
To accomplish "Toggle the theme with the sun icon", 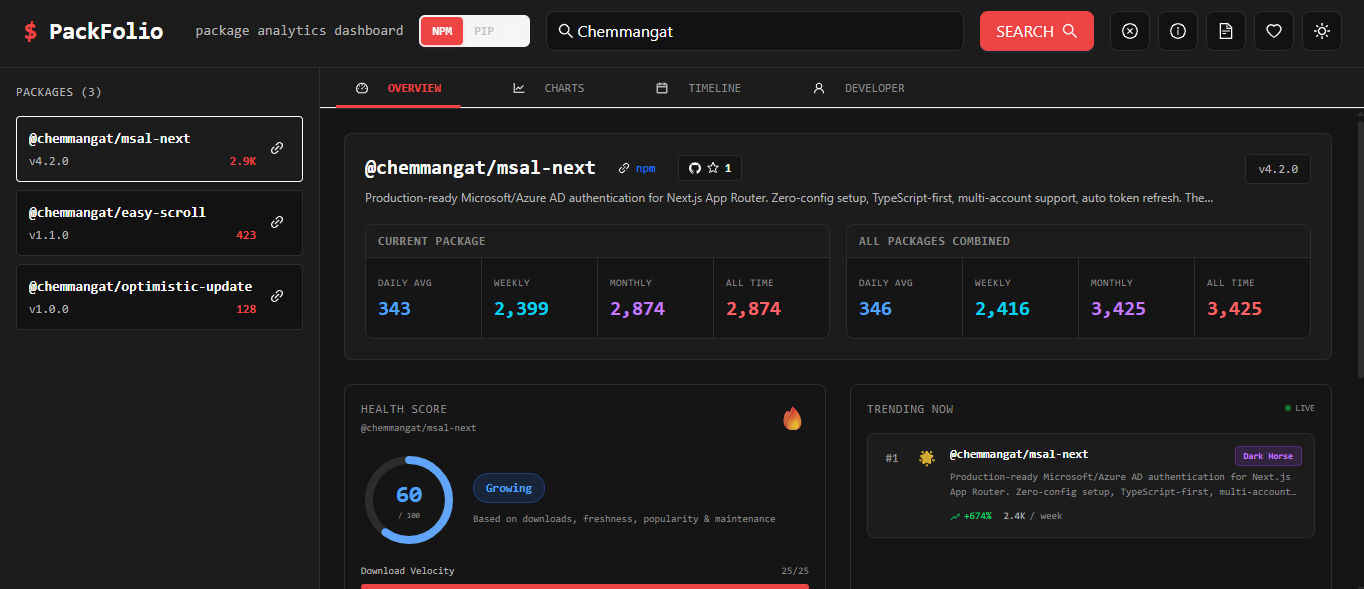I will coord(1321,31).
